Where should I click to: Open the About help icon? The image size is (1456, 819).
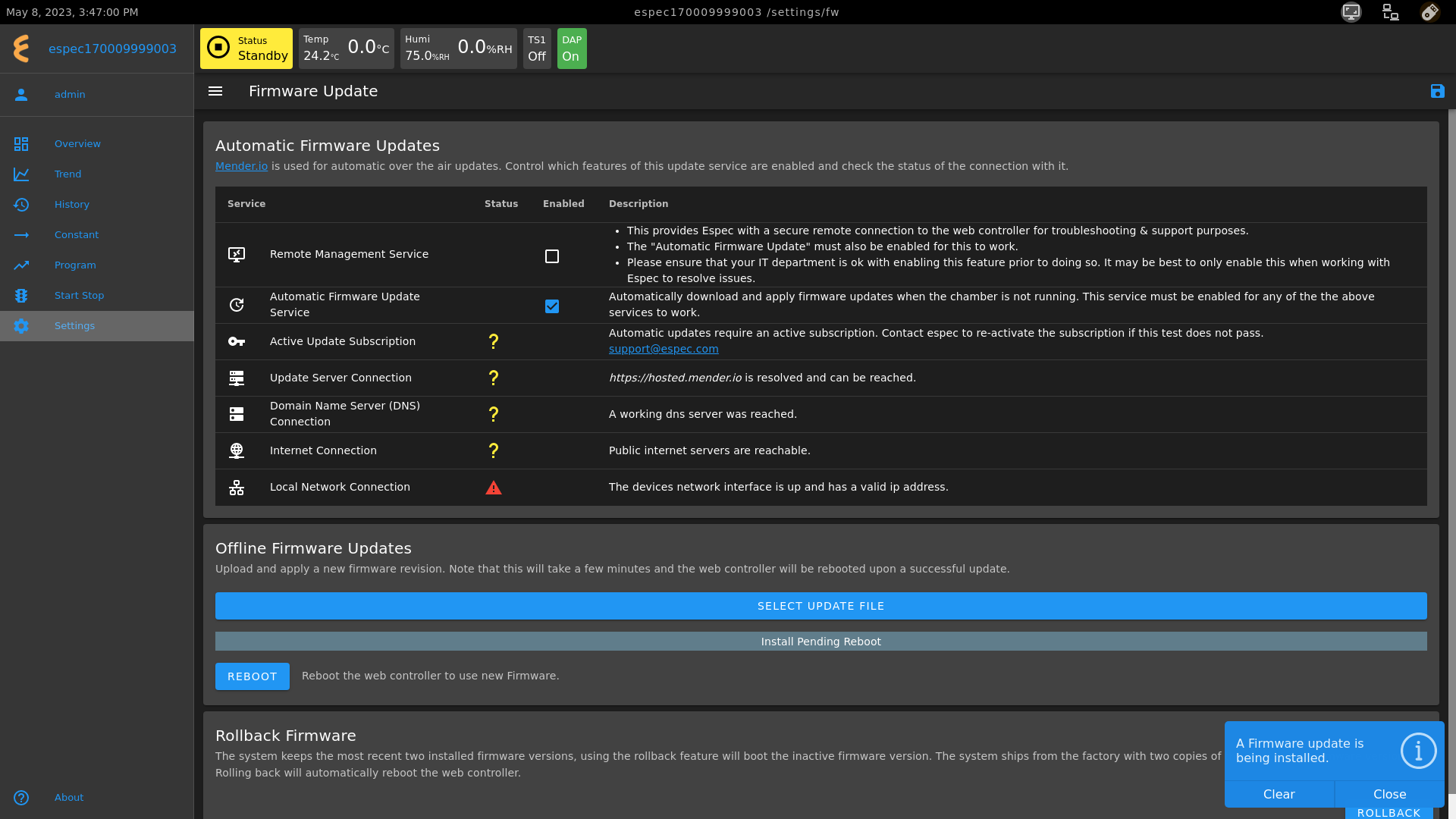(21, 798)
